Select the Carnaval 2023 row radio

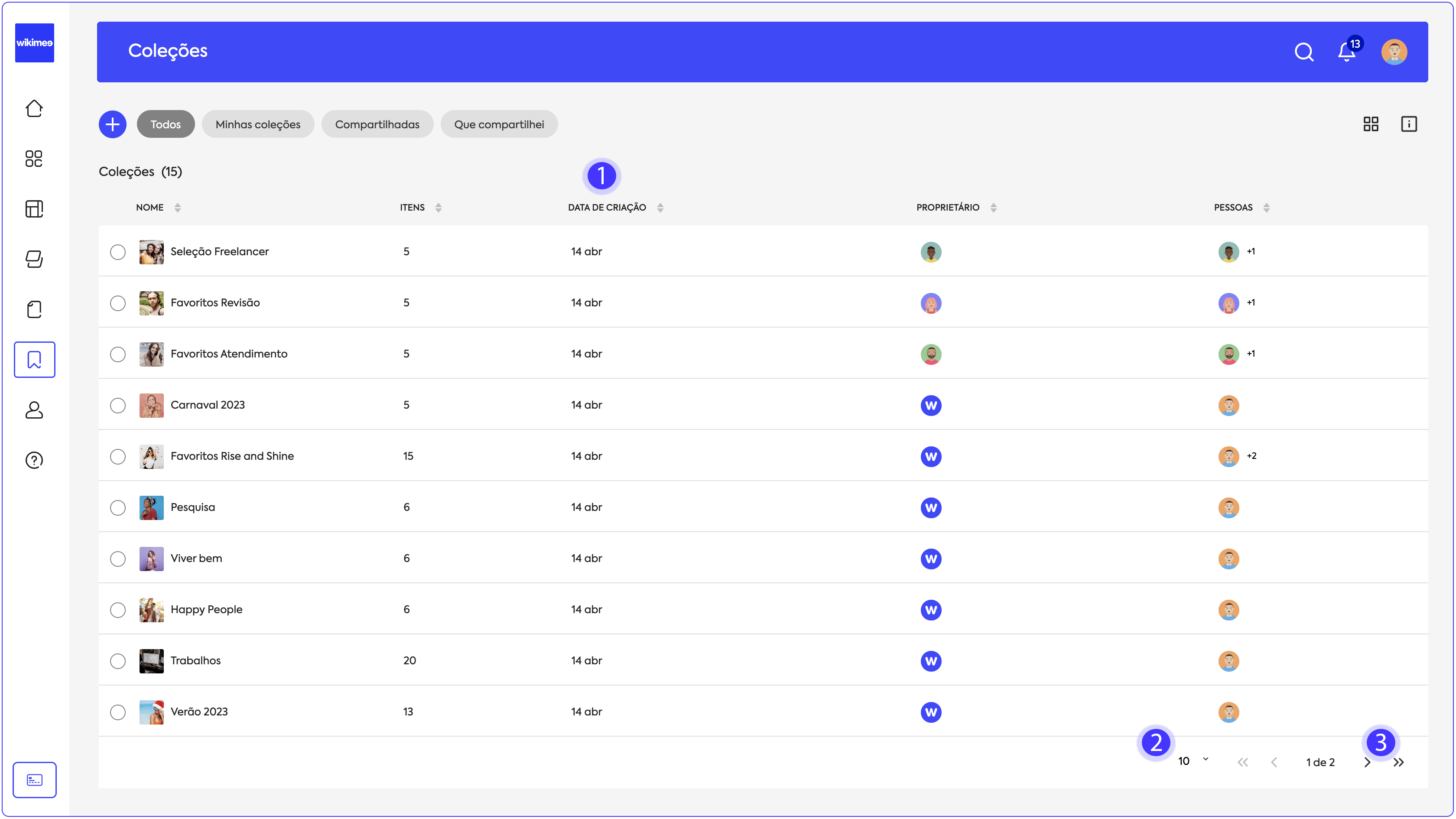[117, 405]
